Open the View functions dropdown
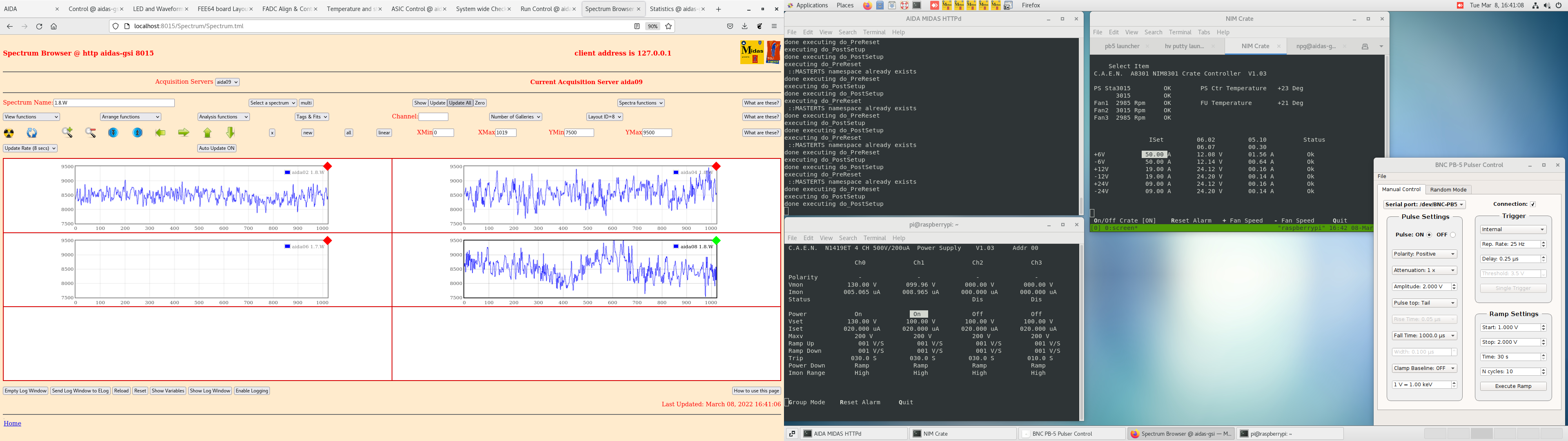 tap(31, 117)
